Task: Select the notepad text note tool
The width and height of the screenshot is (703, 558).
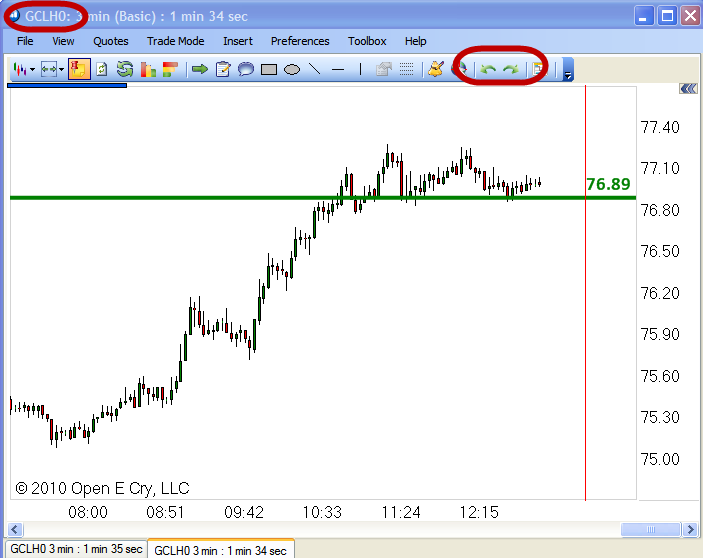Action: (x=223, y=69)
